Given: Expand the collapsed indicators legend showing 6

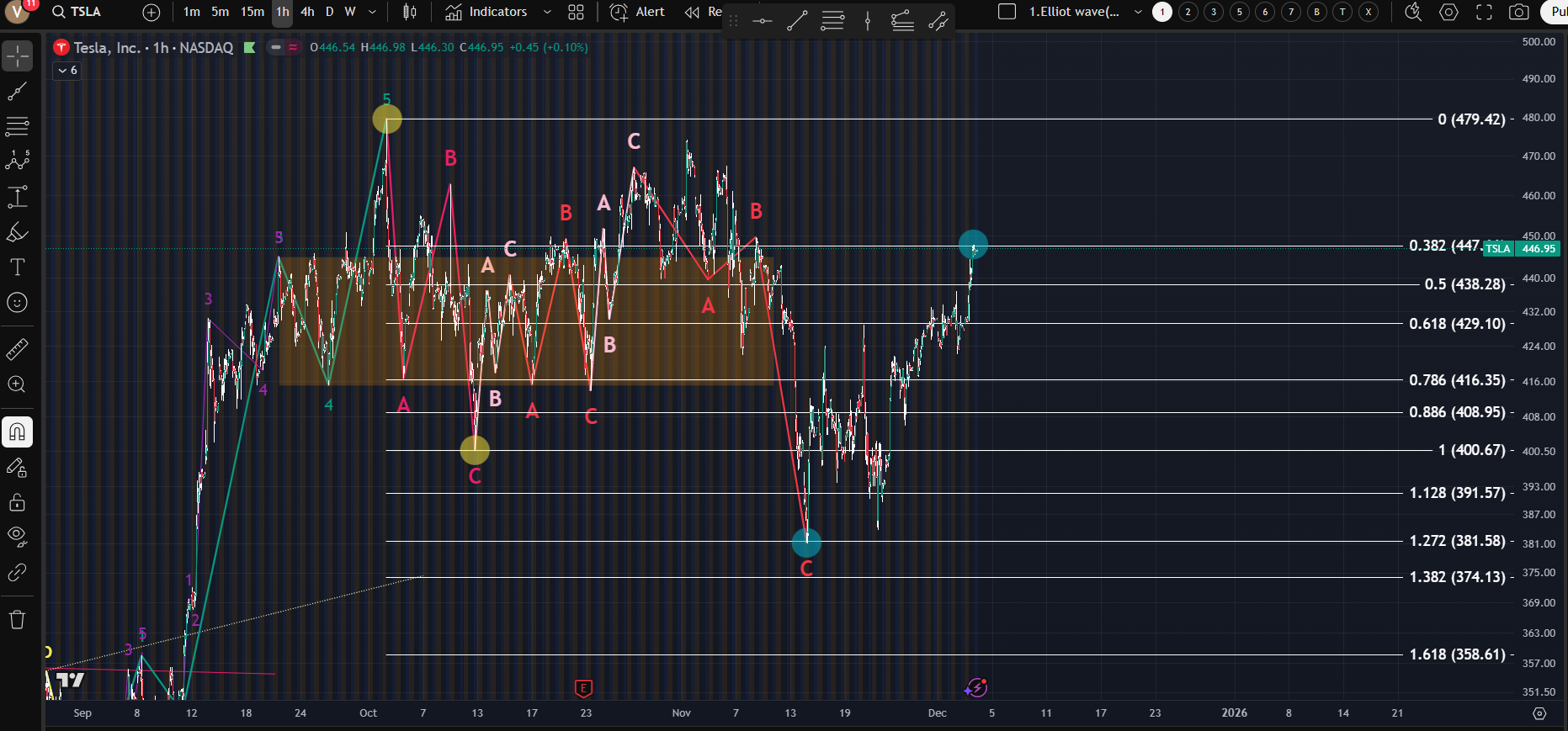Looking at the screenshot, I should click(67, 71).
